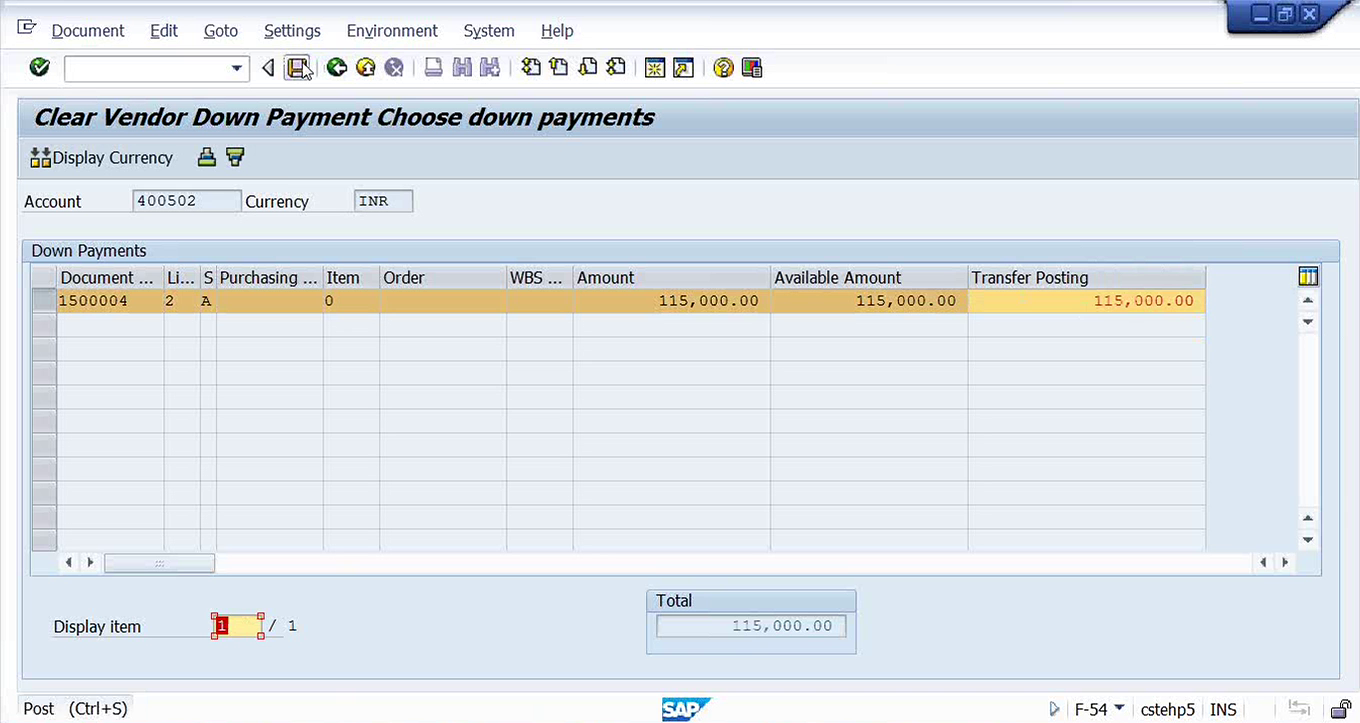Click the Display Currency button
1360x723 pixels.
(x=102, y=157)
